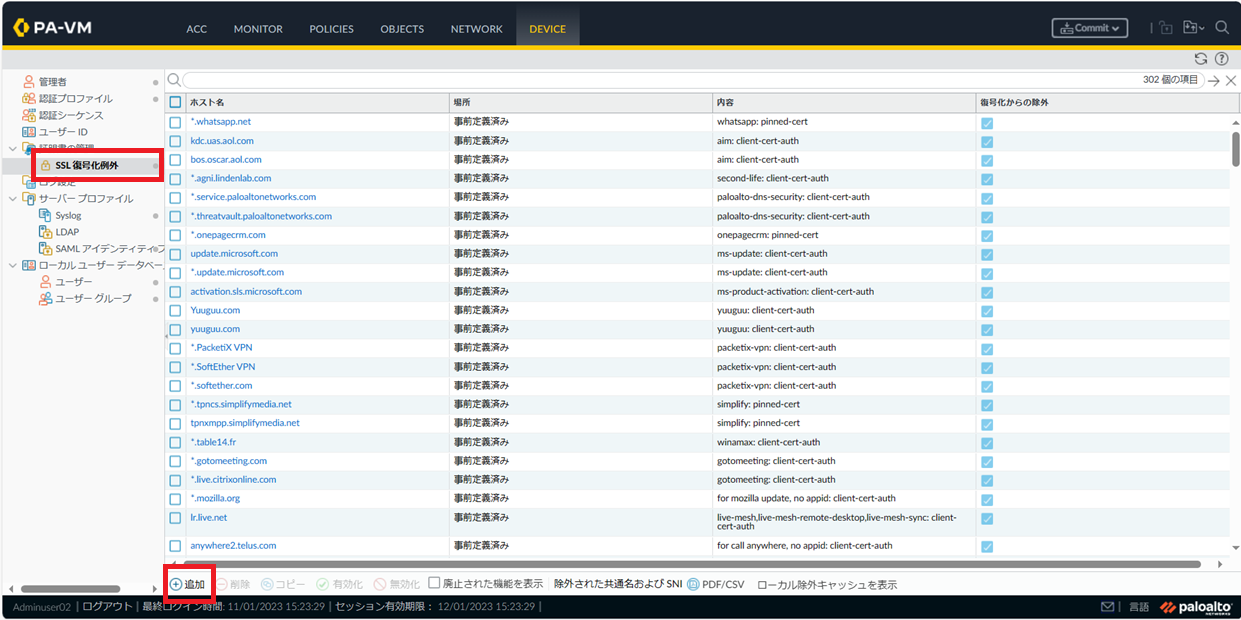Screen dimensions: 1241x620
Task: Collapse the ローカル ユーザー データベース node
Action: pyautogui.click(x=12, y=265)
